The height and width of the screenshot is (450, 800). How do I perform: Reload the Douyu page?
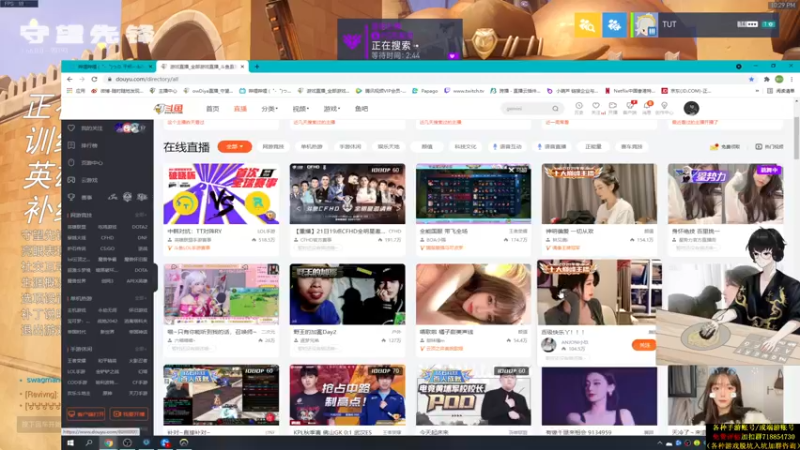click(x=94, y=79)
